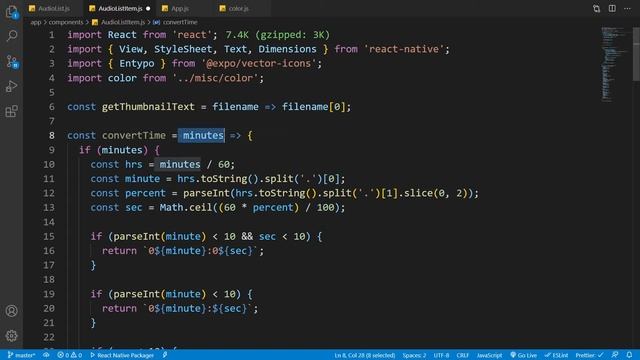Open the Extensions view

11,111
